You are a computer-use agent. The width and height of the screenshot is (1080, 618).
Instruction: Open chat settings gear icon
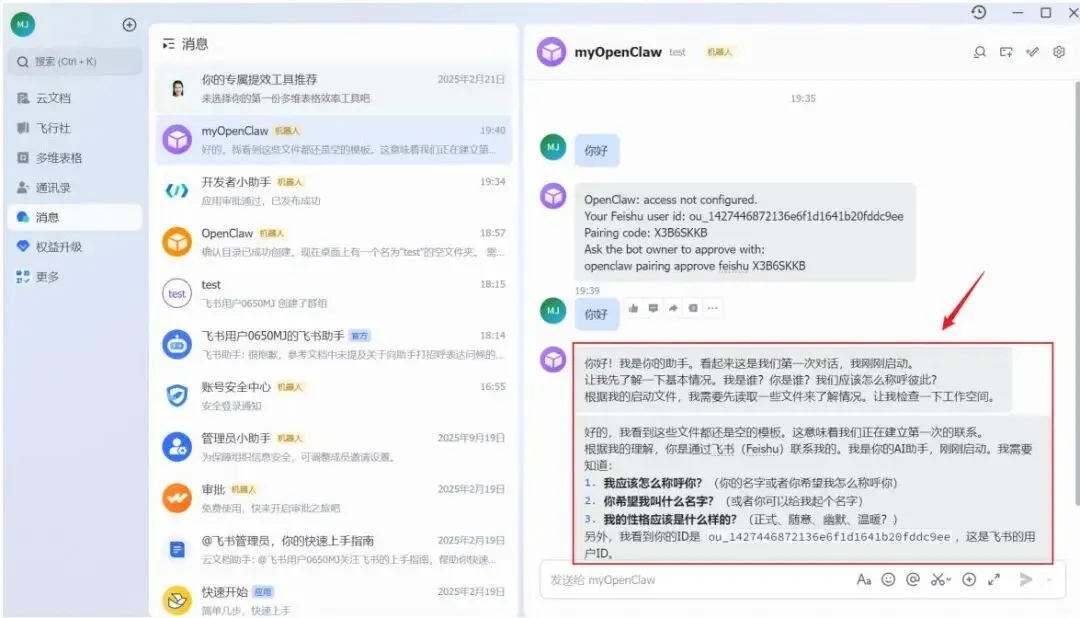(1059, 52)
